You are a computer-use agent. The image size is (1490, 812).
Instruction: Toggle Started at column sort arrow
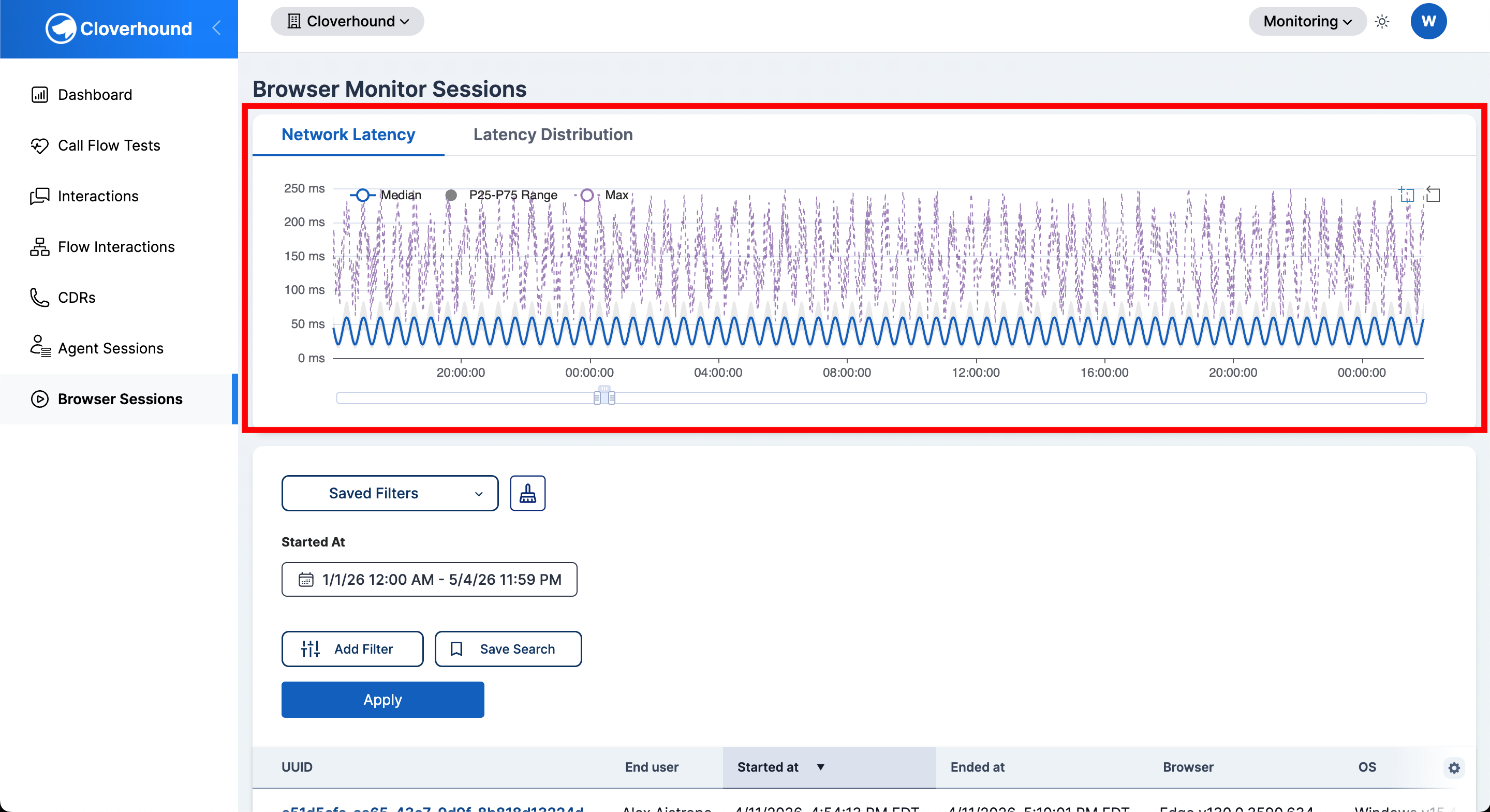(820, 767)
